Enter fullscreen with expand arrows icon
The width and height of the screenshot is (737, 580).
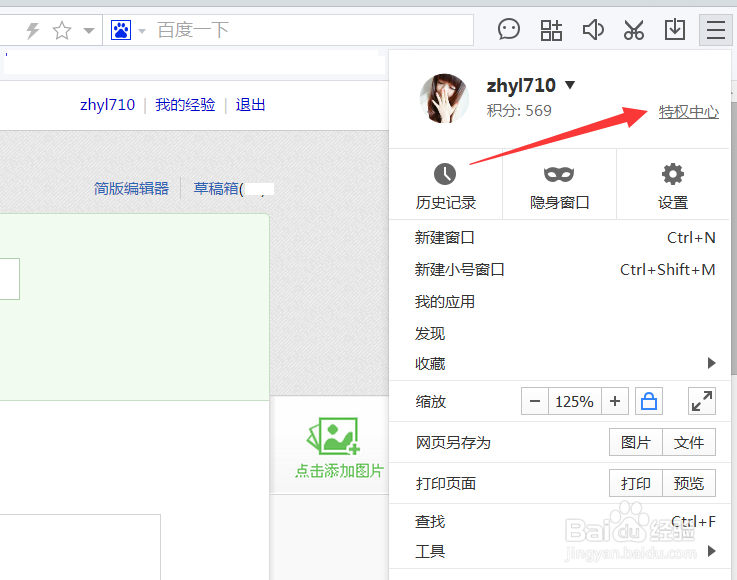pyautogui.click(x=702, y=401)
